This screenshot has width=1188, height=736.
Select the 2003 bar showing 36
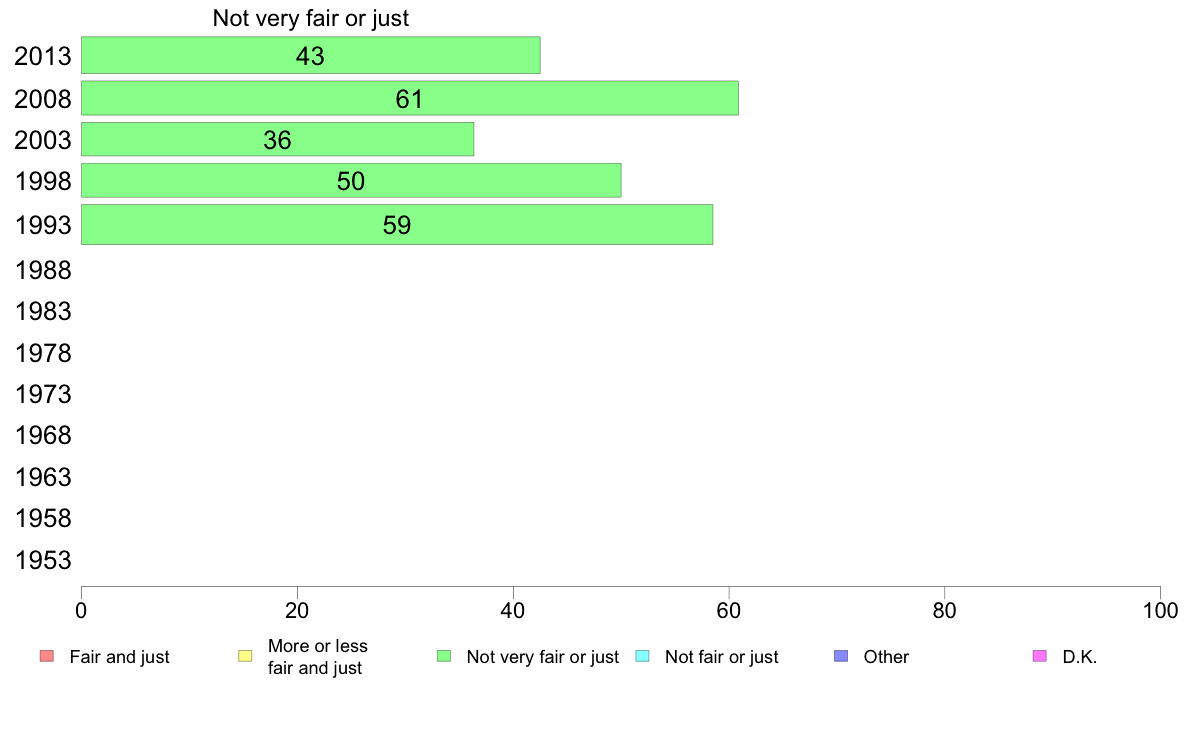coord(277,139)
